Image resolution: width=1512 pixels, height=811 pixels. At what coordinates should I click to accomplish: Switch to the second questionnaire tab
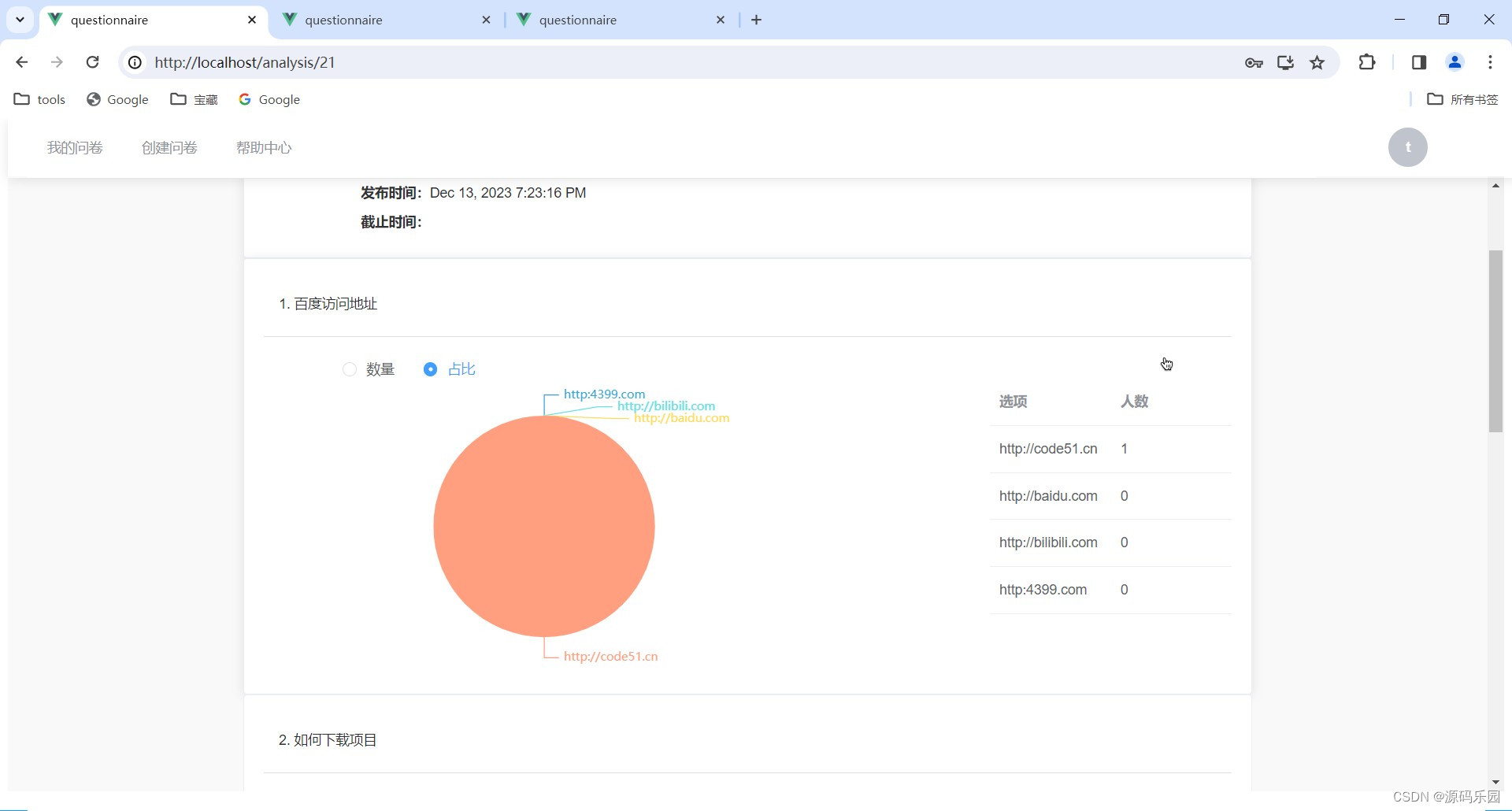344,20
